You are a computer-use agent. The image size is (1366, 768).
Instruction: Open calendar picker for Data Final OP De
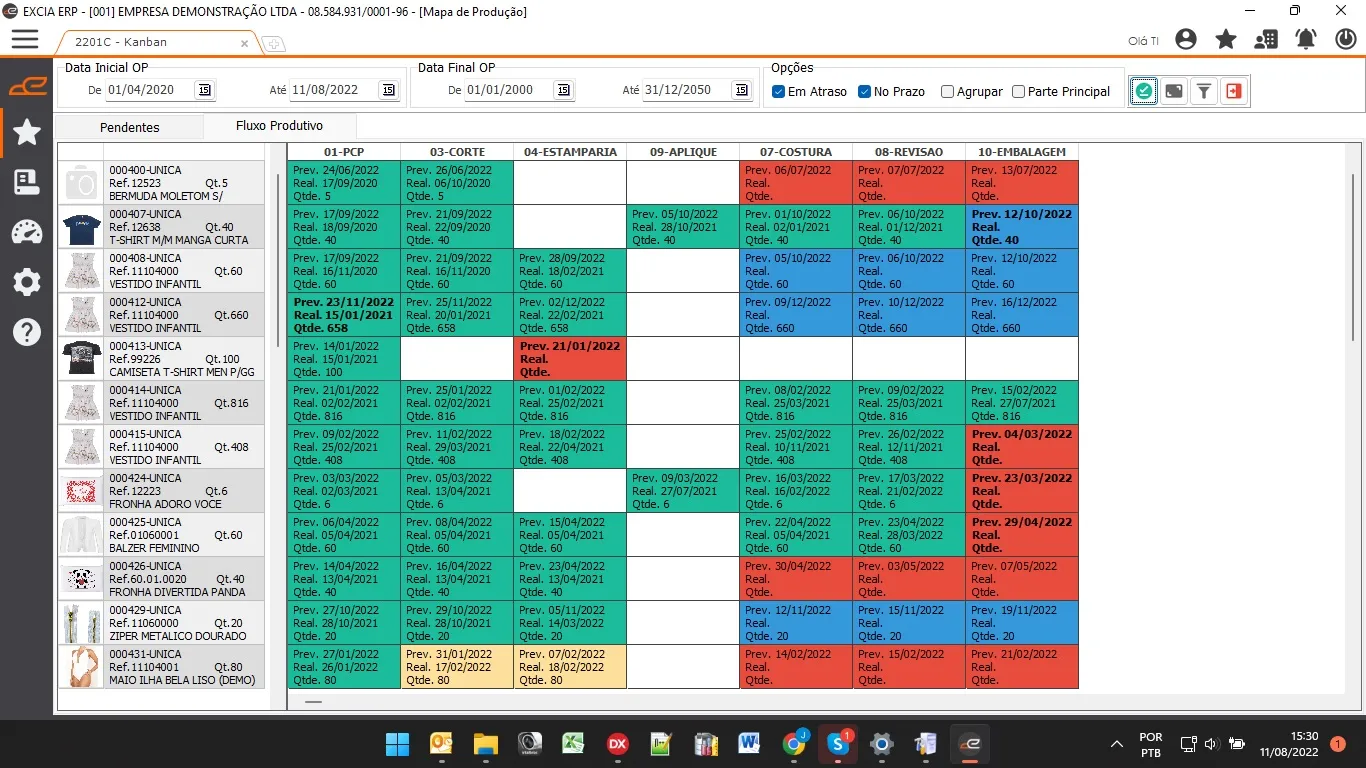564,90
